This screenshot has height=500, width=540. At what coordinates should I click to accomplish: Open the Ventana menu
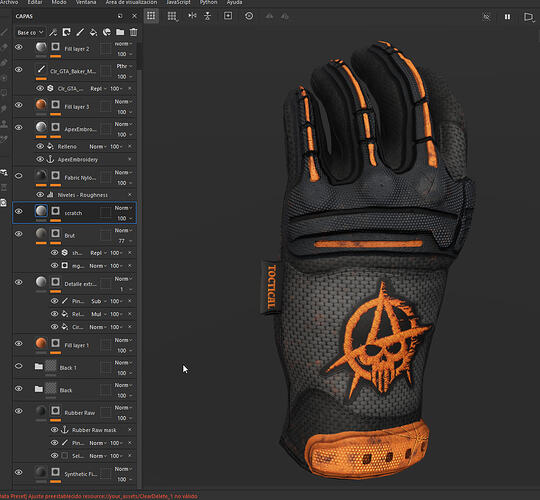86,2
